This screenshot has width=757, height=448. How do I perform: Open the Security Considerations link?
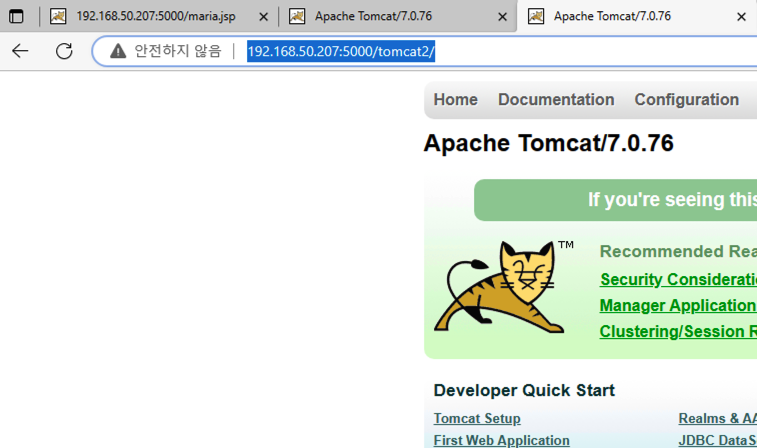tap(678, 280)
